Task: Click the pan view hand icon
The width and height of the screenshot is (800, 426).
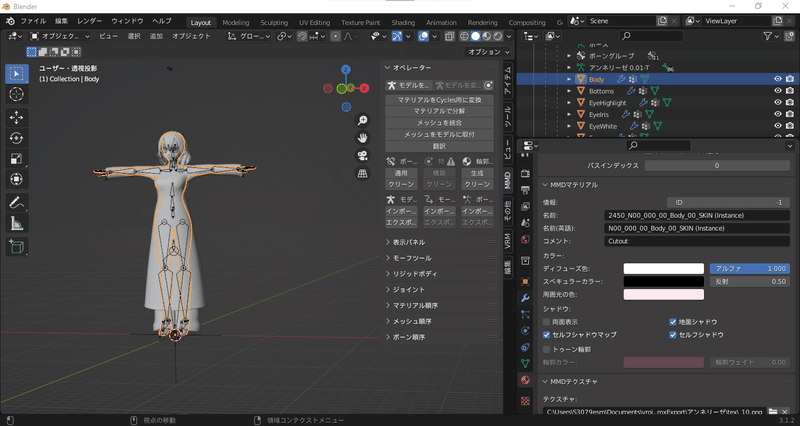Action: 362,138
